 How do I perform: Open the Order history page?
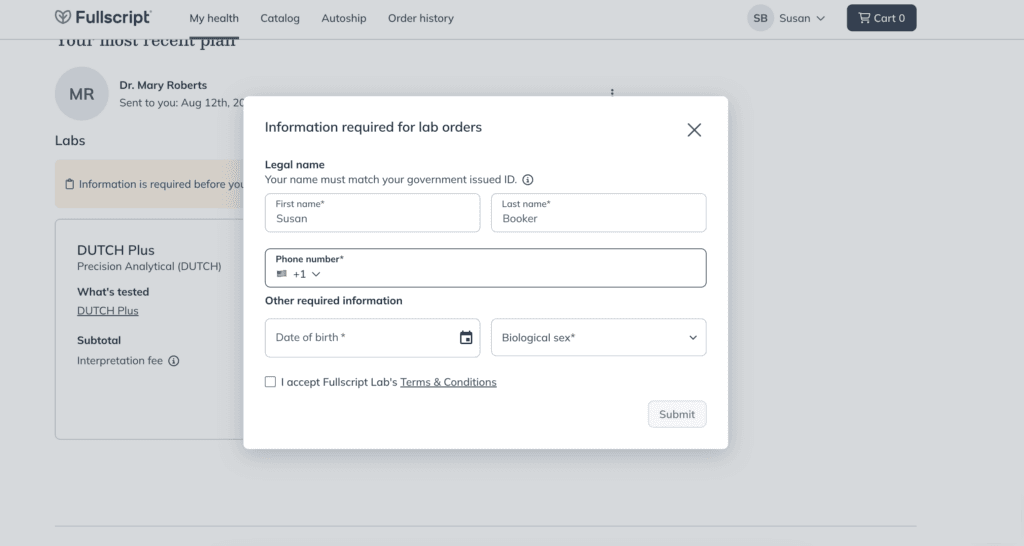pos(421,18)
